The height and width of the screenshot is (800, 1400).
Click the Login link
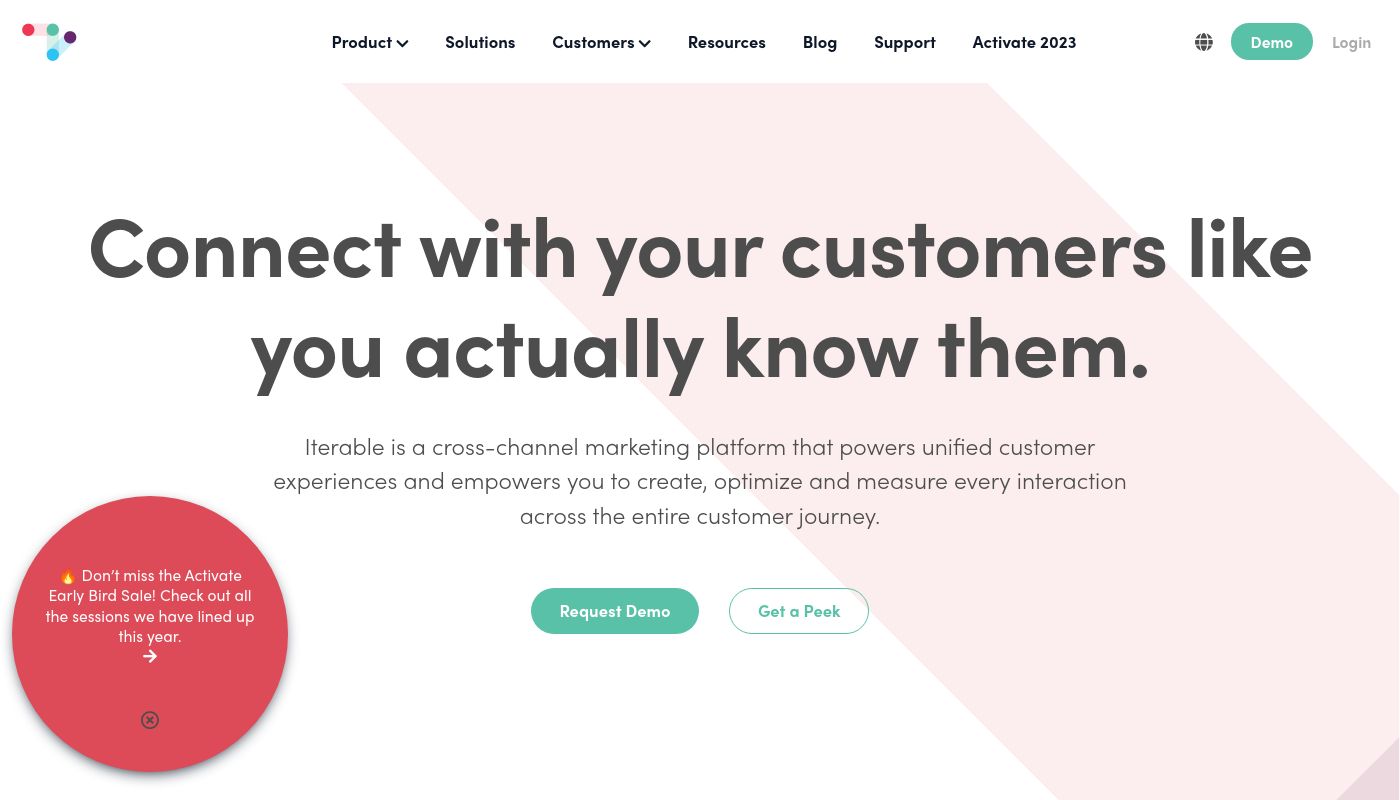coord(1351,42)
